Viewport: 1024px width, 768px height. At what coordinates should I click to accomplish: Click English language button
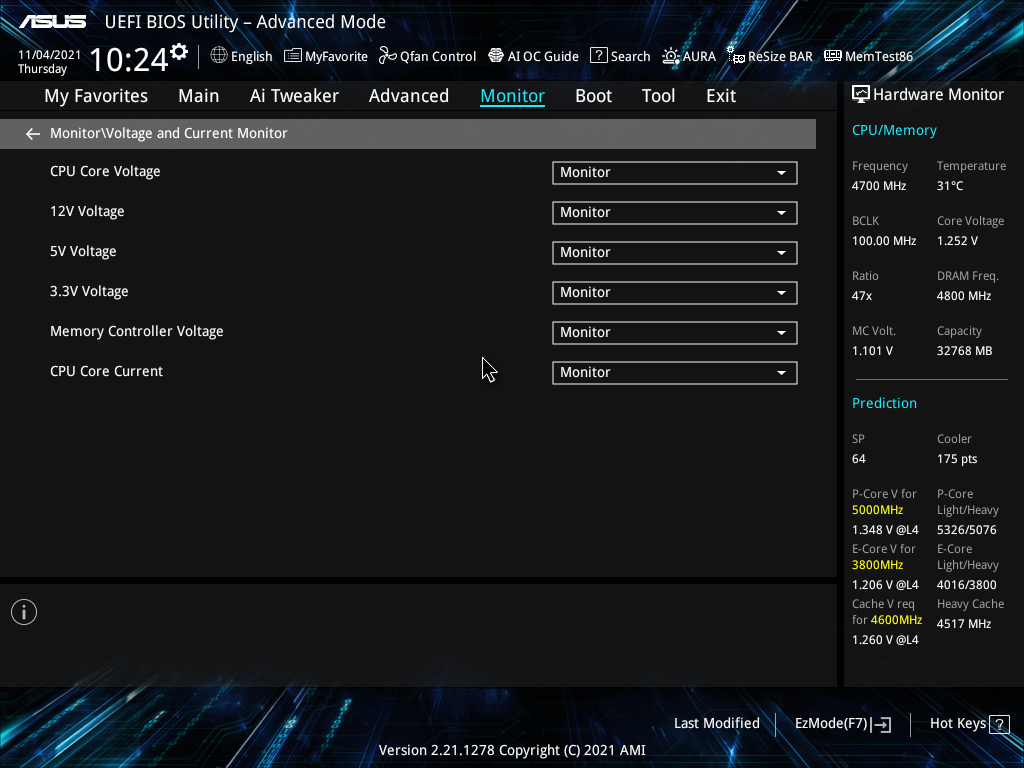click(251, 57)
